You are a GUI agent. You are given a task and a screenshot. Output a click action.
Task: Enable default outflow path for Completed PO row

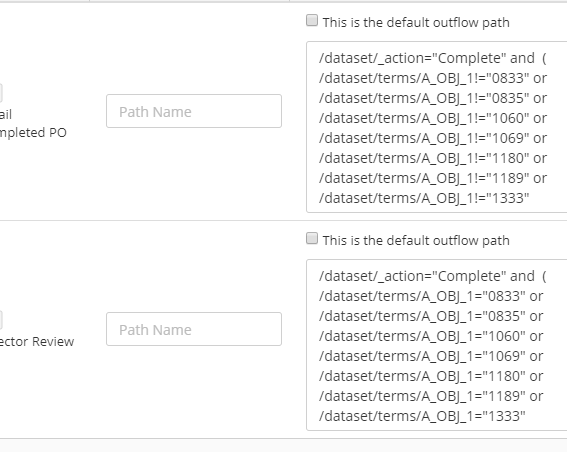(x=312, y=21)
